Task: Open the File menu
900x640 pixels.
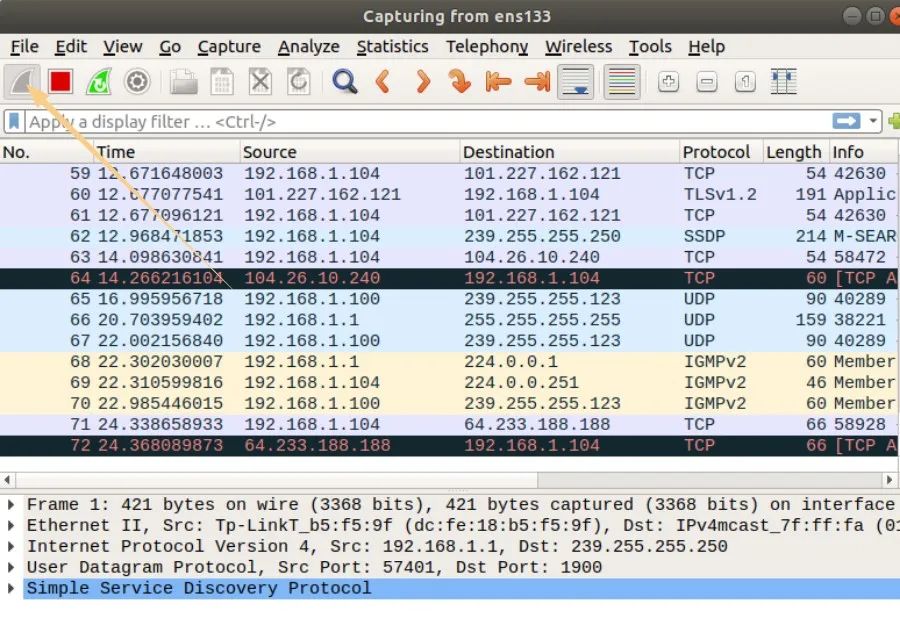Action: tap(25, 46)
